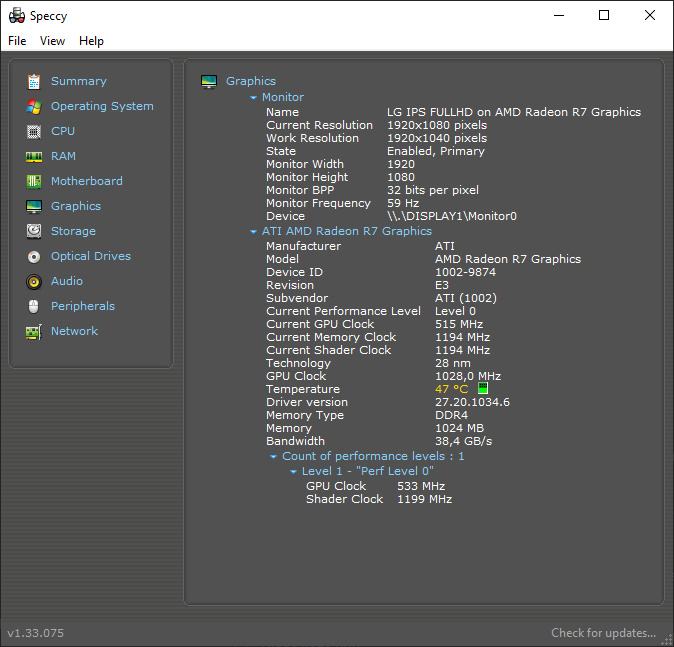Image resolution: width=674 pixels, height=647 pixels.
Task: Open the File menu
Action: [x=17, y=41]
